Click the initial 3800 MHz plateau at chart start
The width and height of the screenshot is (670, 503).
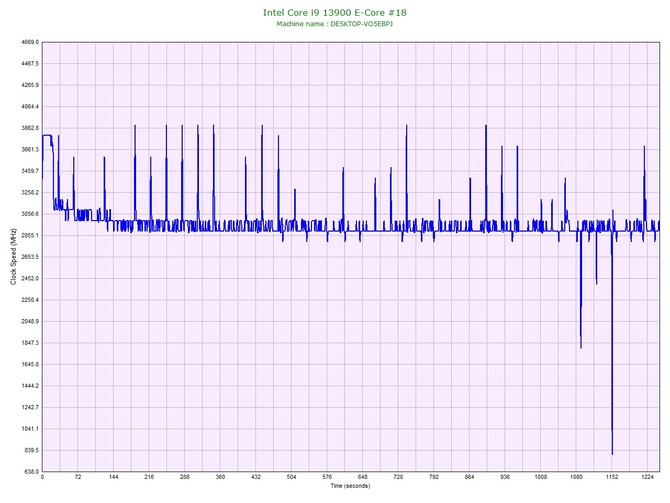(x=47, y=135)
